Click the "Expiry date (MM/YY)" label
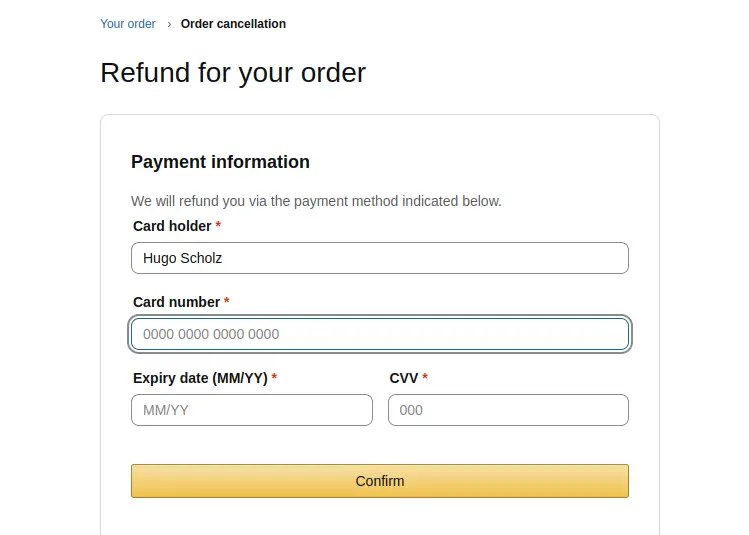749x535 pixels. (x=200, y=378)
